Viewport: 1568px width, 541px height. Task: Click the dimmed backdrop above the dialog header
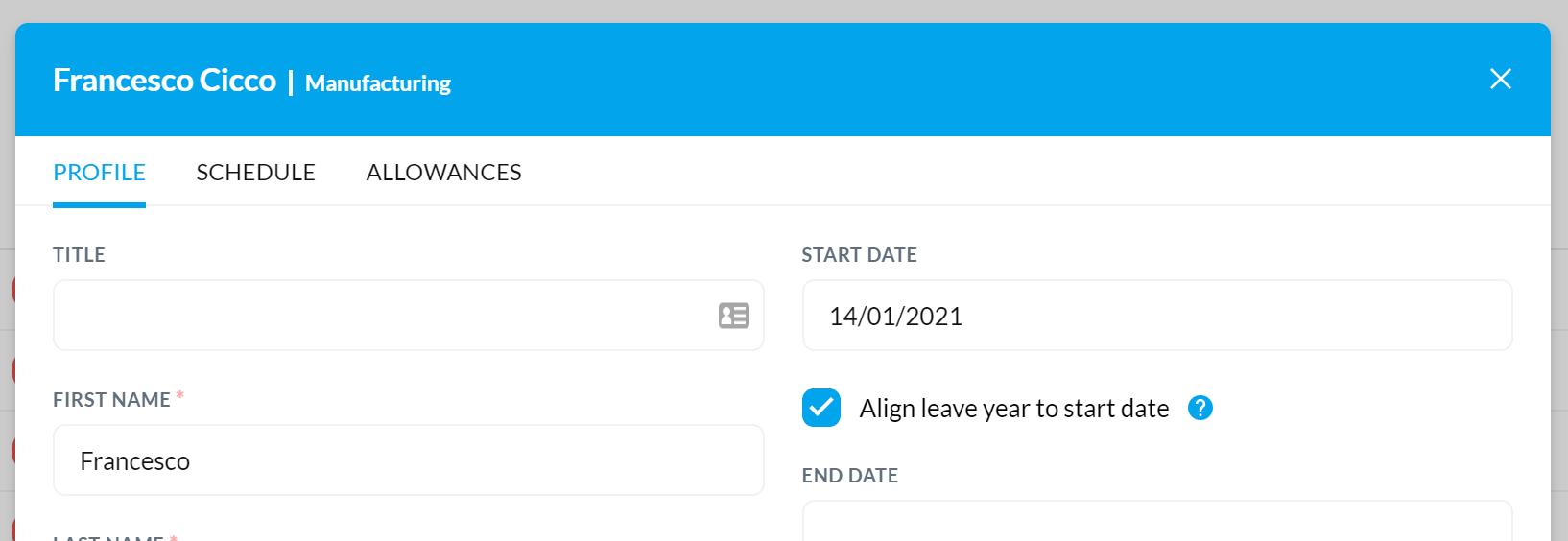(783, 11)
